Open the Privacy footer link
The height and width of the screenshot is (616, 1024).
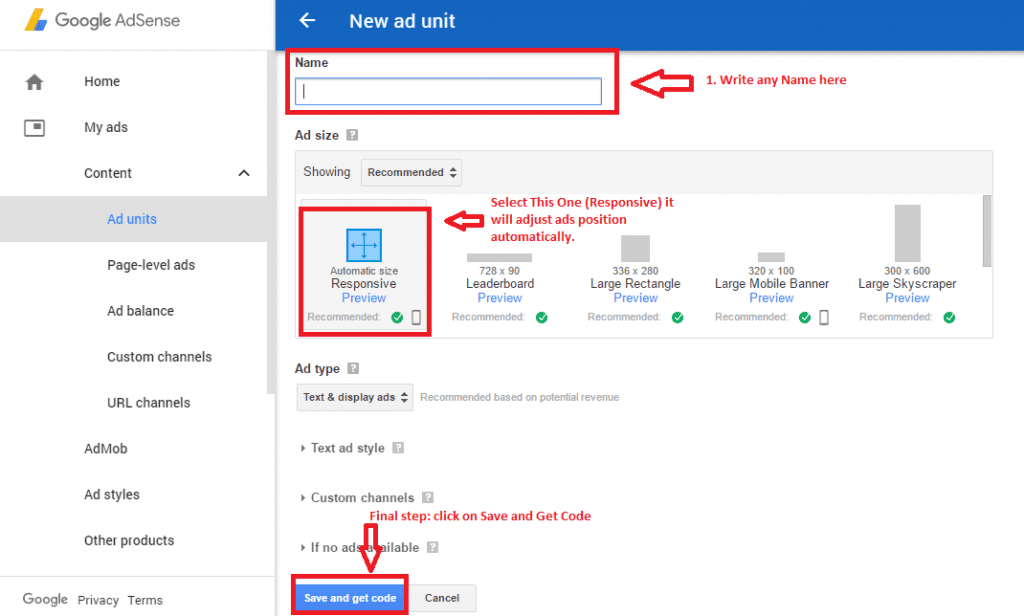tap(98, 600)
